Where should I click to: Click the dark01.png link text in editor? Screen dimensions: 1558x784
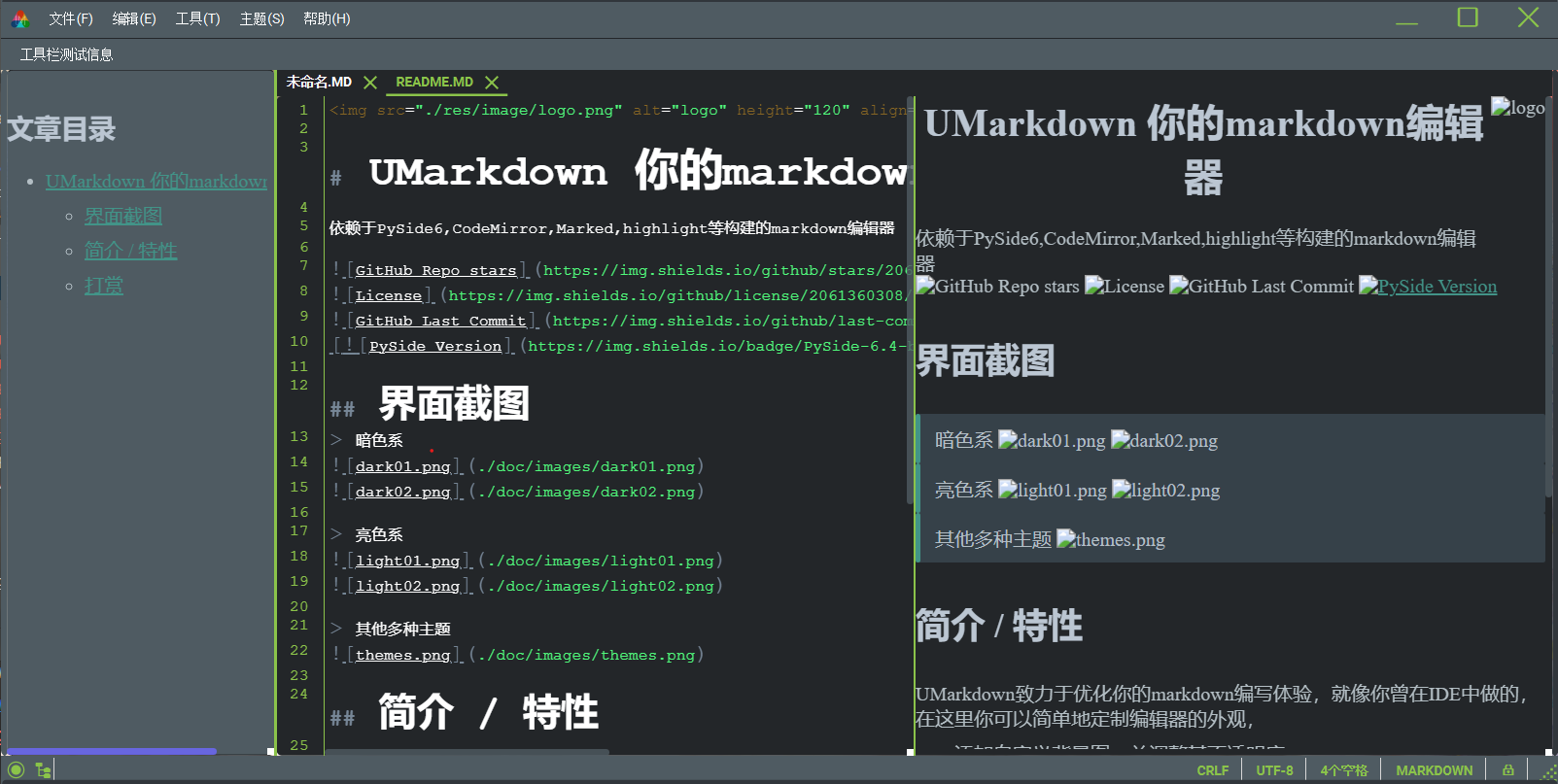402,467
